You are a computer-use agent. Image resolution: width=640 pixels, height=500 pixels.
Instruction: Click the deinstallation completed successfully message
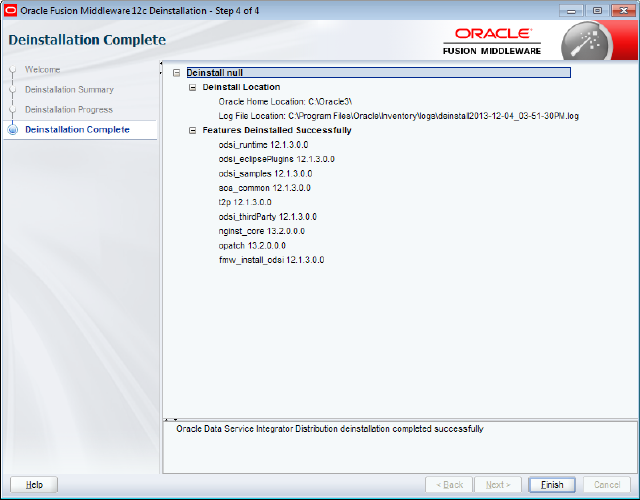click(330, 429)
